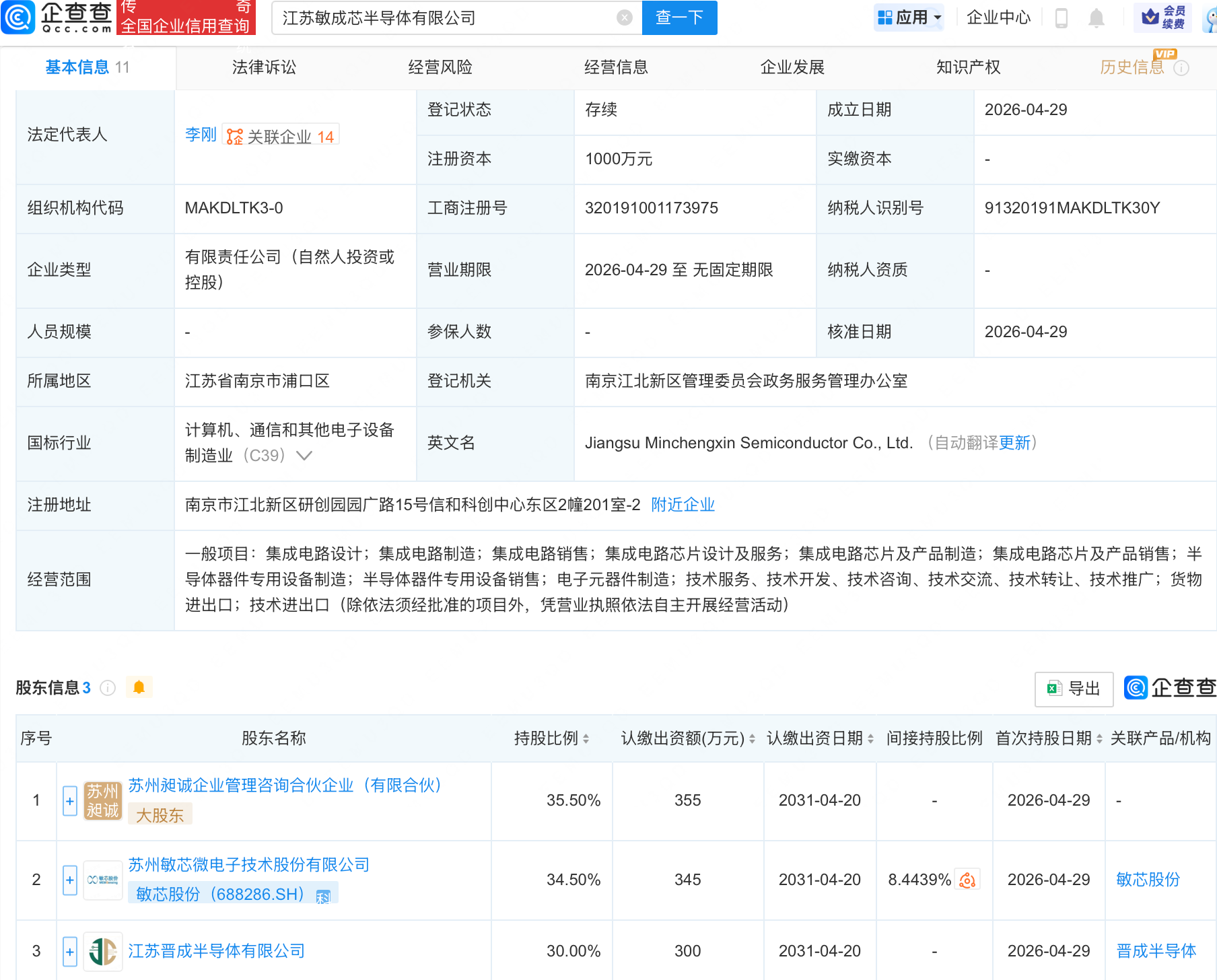Screen dimensions: 1217x980
Task: Expand the 苏州昶诚 shareholder row
Action: (x=70, y=801)
